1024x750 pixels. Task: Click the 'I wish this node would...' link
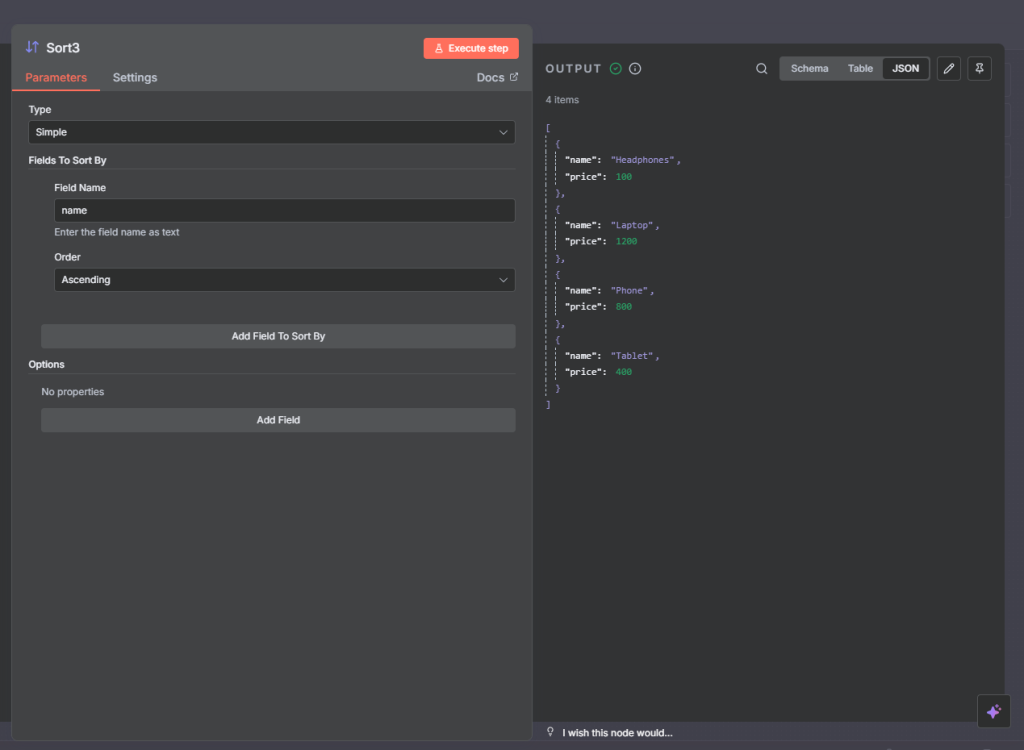617,733
